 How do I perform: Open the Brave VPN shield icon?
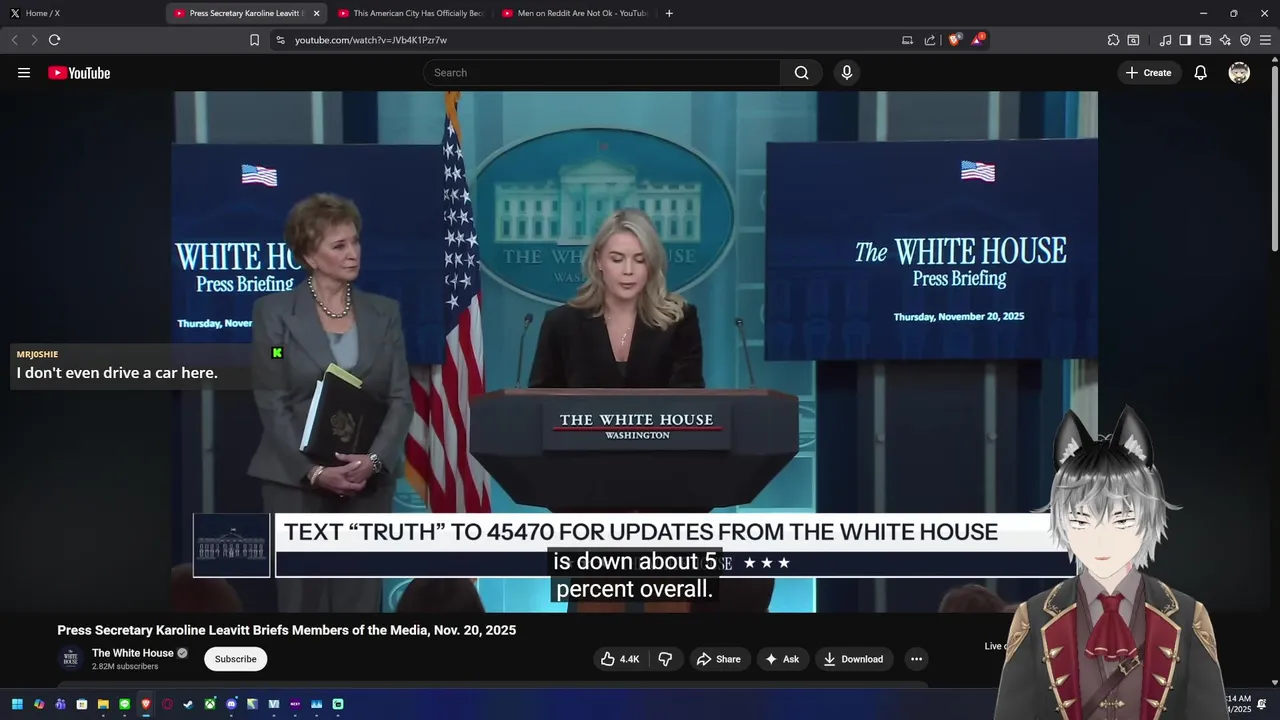tap(1245, 40)
